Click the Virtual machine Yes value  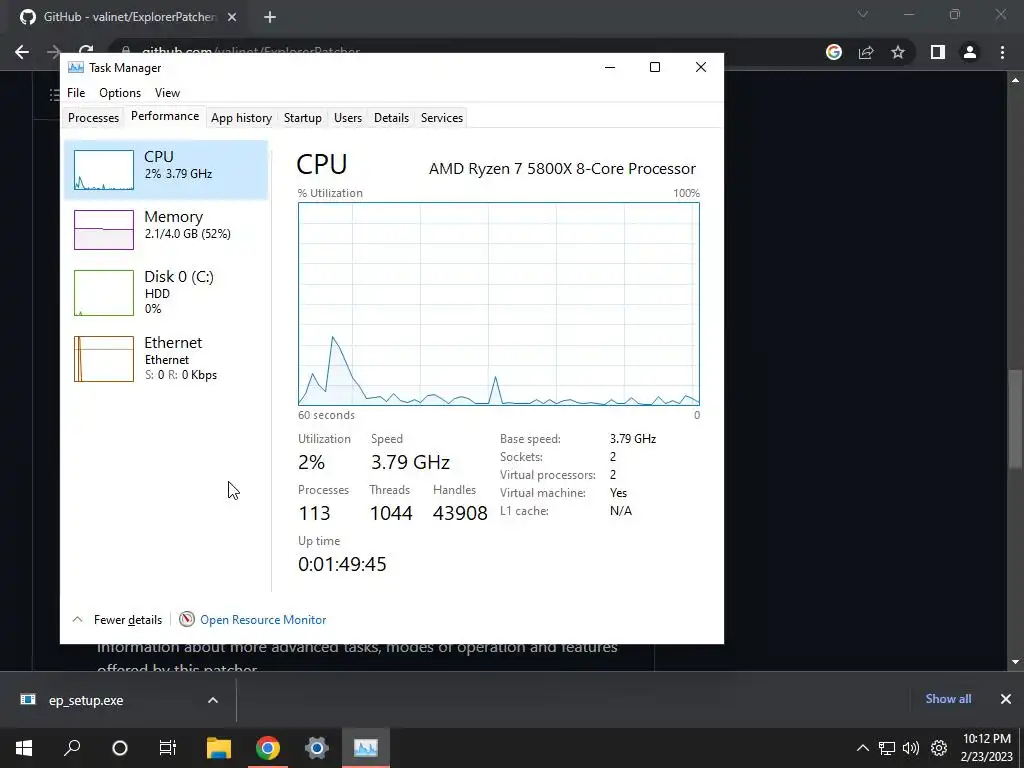coord(618,493)
